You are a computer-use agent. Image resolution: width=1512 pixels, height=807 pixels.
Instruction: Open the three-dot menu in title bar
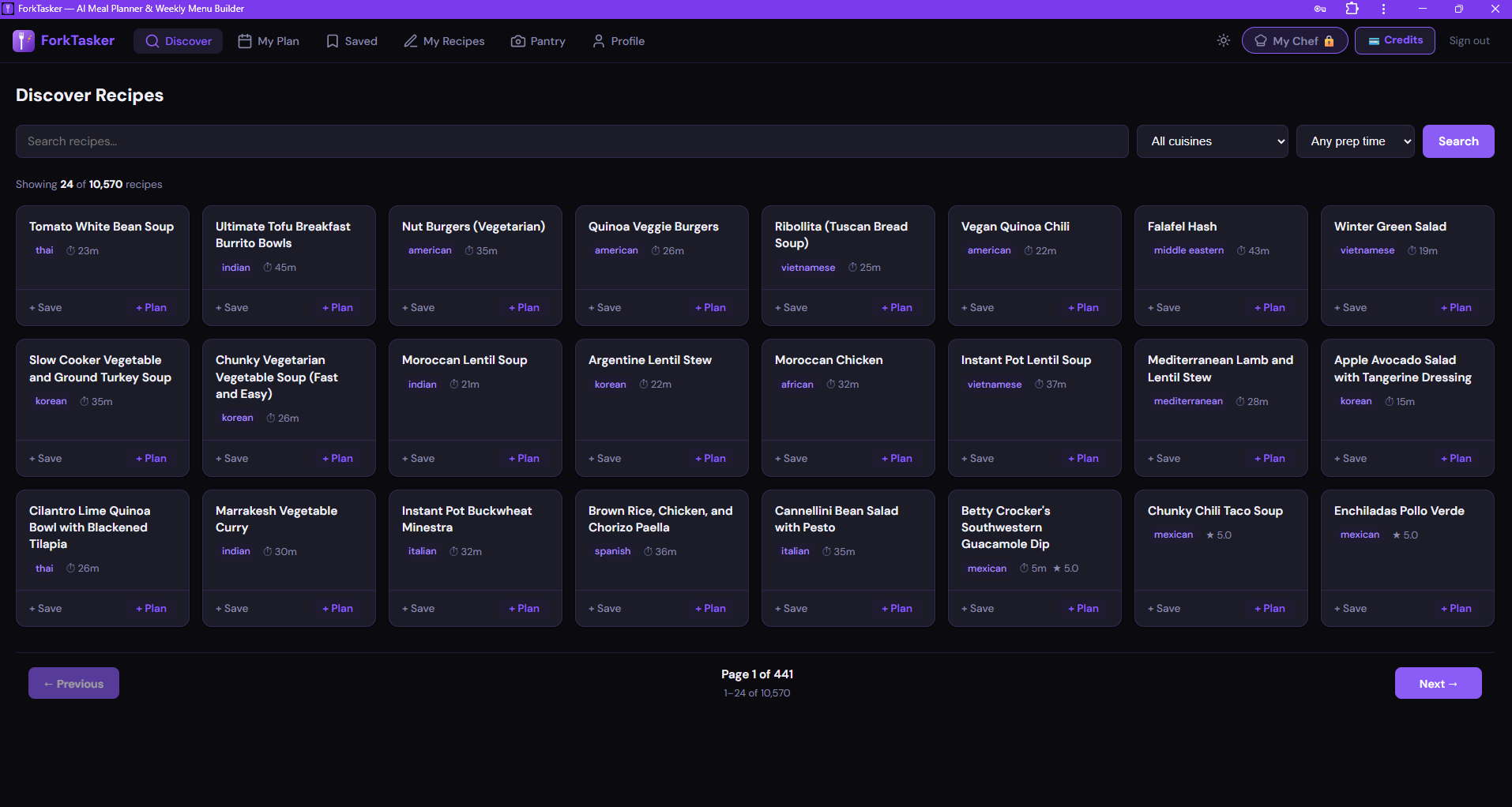click(1383, 9)
